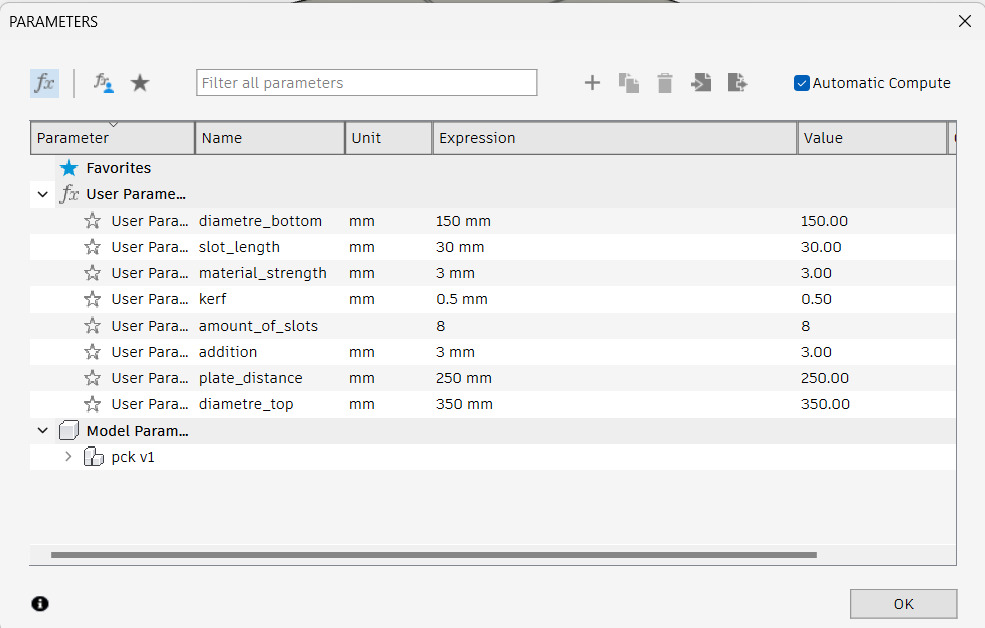
Task: Mark diametre_bottom as a favorite
Action: (92, 220)
